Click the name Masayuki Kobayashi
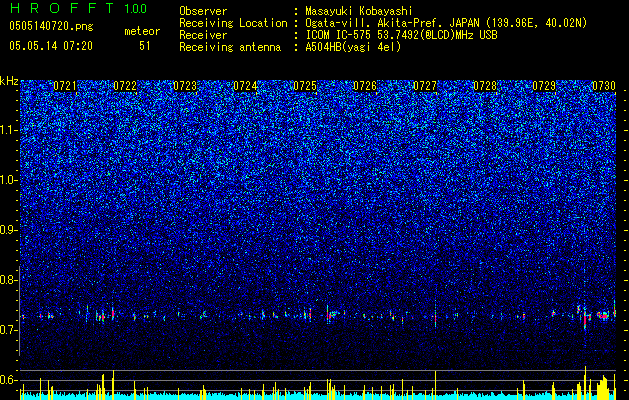Image resolution: width=629 pixels, height=400 pixels. pos(359,11)
